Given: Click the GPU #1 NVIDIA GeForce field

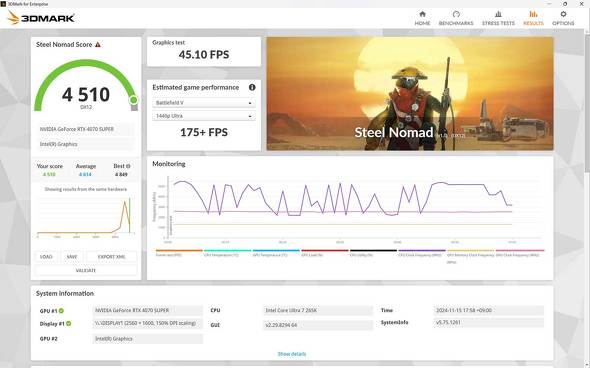Looking at the screenshot, I should point(147,310).
